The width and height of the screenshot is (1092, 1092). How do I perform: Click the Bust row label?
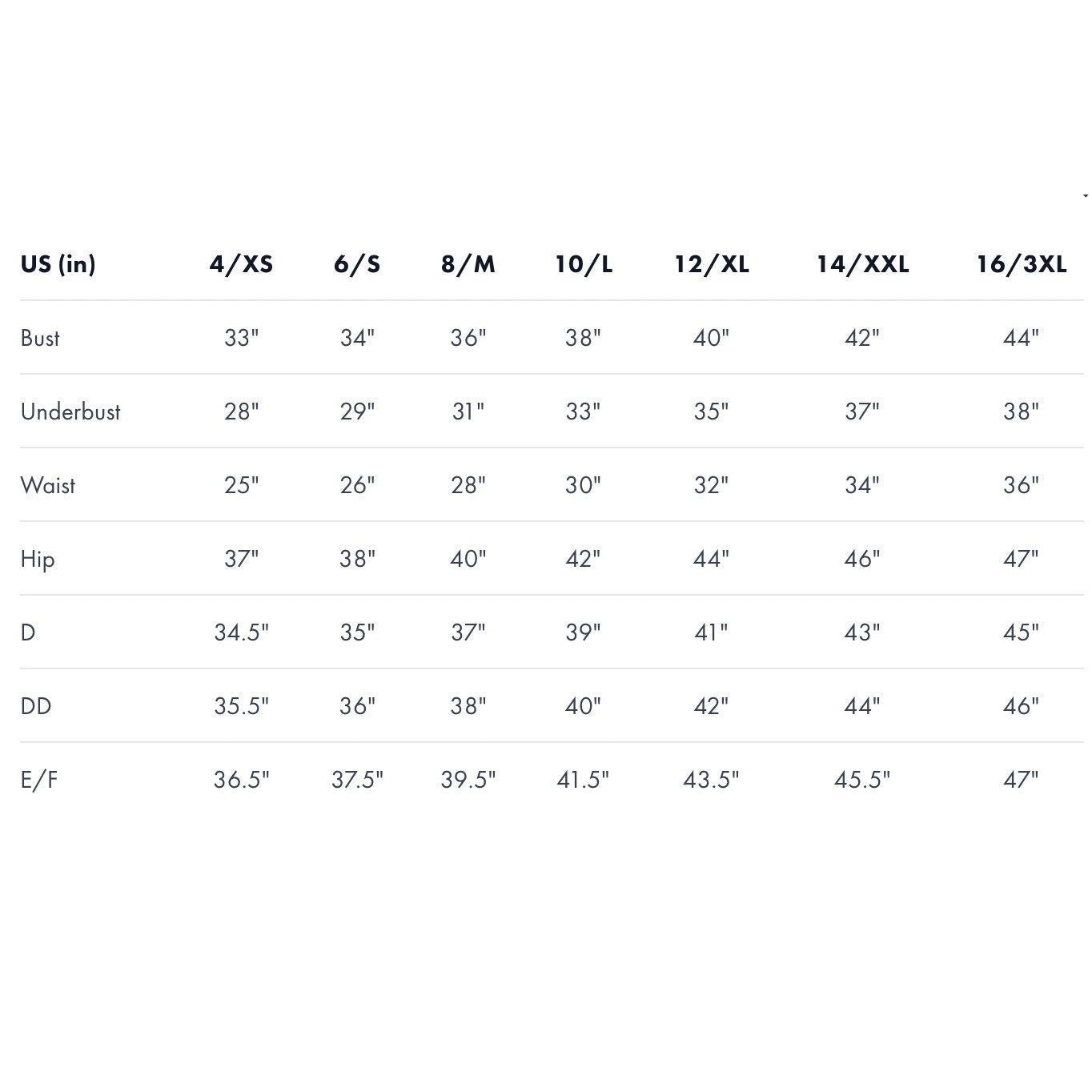40,338
